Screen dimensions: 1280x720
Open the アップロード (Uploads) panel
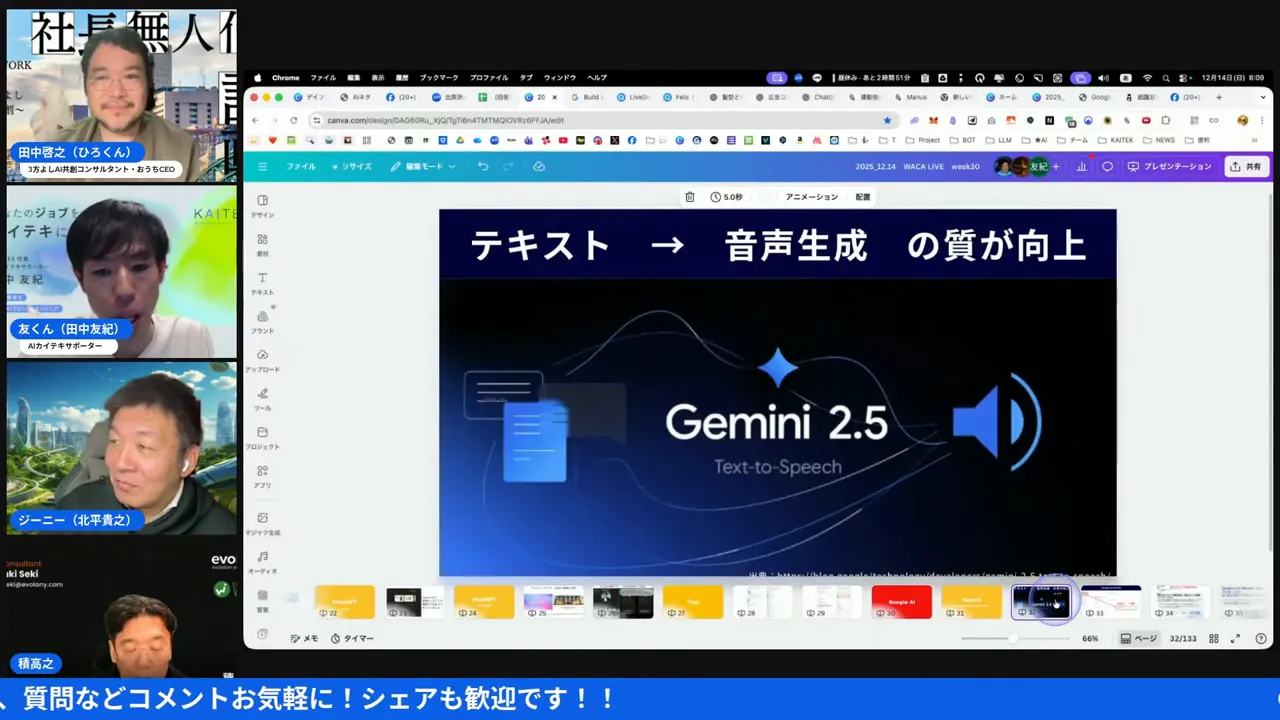click(x=262, y=361)
